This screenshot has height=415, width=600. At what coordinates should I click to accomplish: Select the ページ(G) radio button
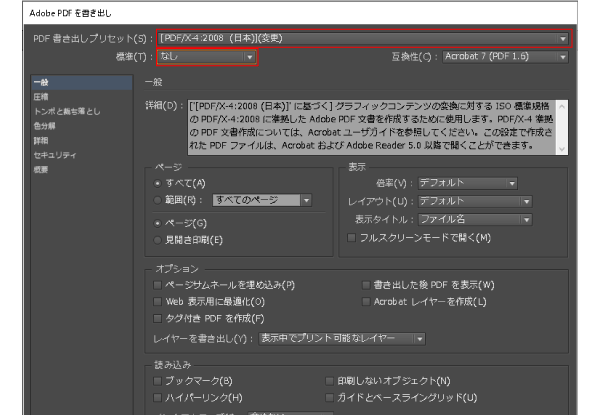point(157,223)
